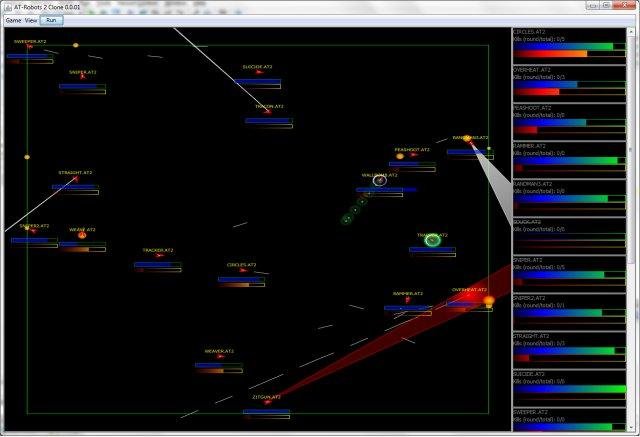The image size is (640, 437).
Task: Click the STRAIGHT.AT2 name in the sidebar
Action: [531, 336]
